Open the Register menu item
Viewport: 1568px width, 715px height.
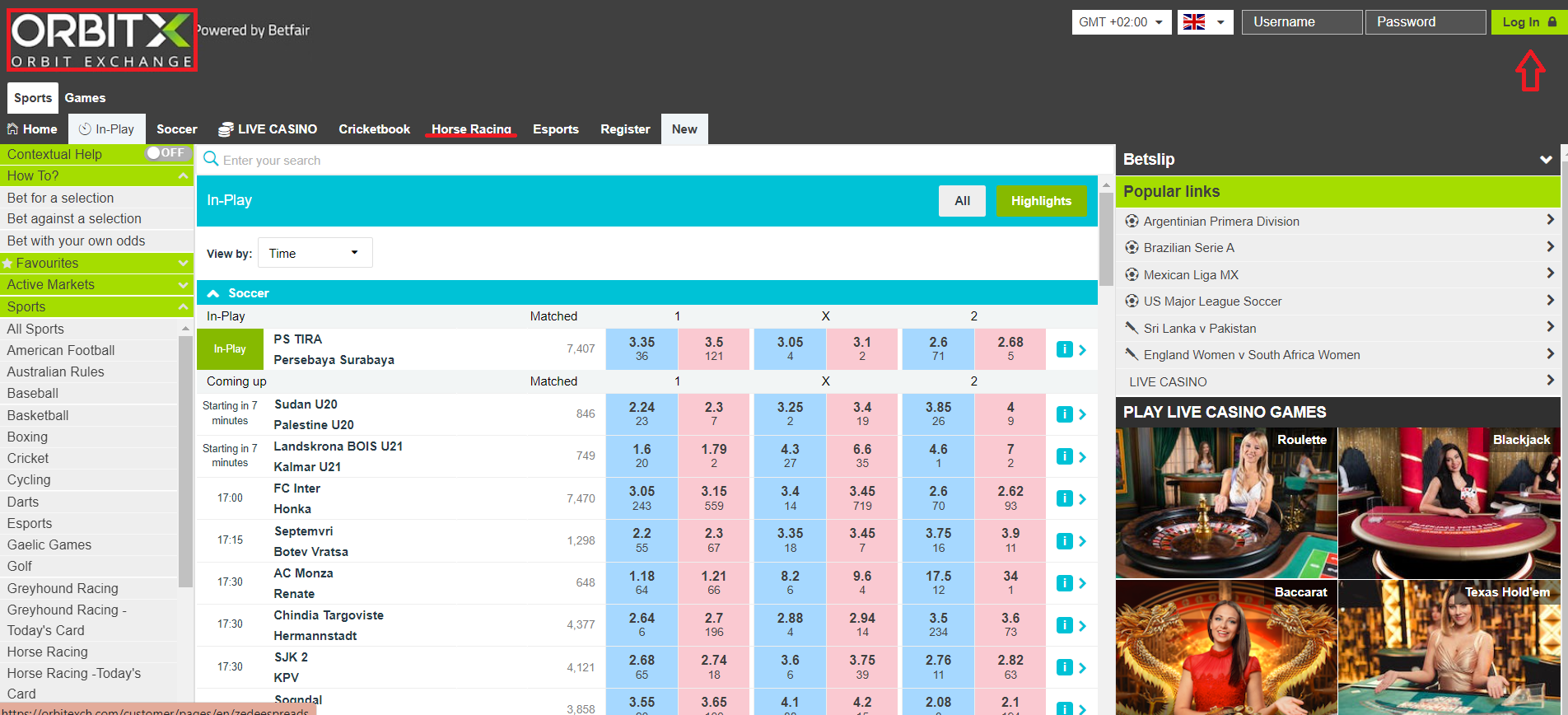pyautogui.click(x=625, y=129)
